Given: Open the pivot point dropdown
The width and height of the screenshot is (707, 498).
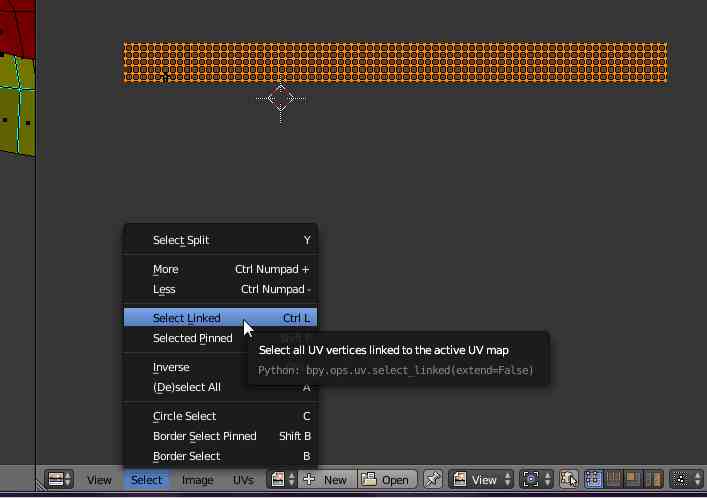Looking at the screenshot, I should pyautogui.click(x=536, y=479).
